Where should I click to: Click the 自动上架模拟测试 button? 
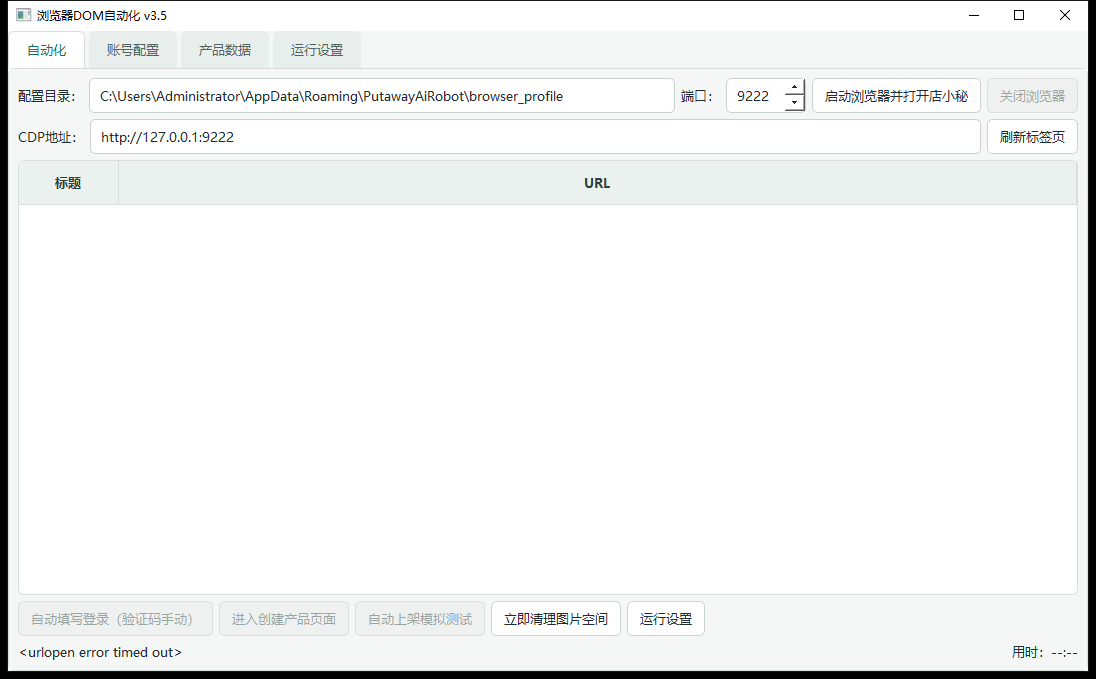(420, 619)
